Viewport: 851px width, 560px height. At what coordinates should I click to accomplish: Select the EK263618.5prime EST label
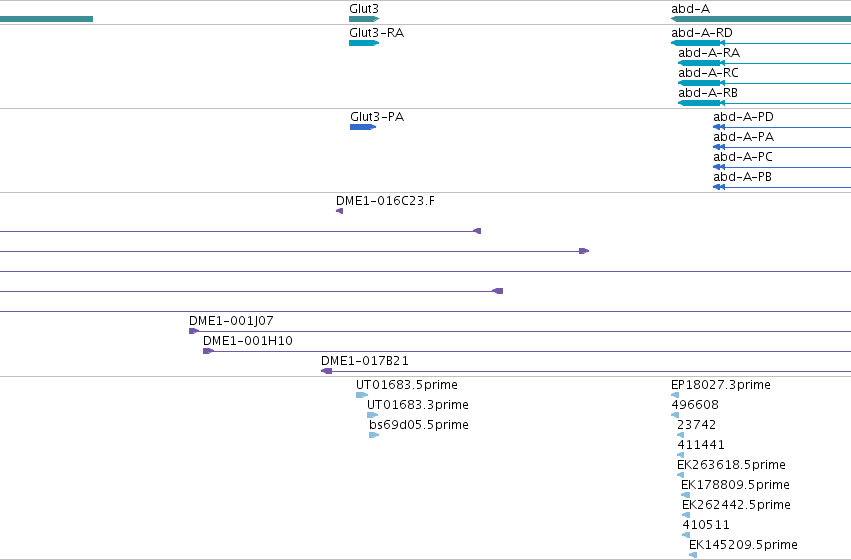[x=731, y=465]
